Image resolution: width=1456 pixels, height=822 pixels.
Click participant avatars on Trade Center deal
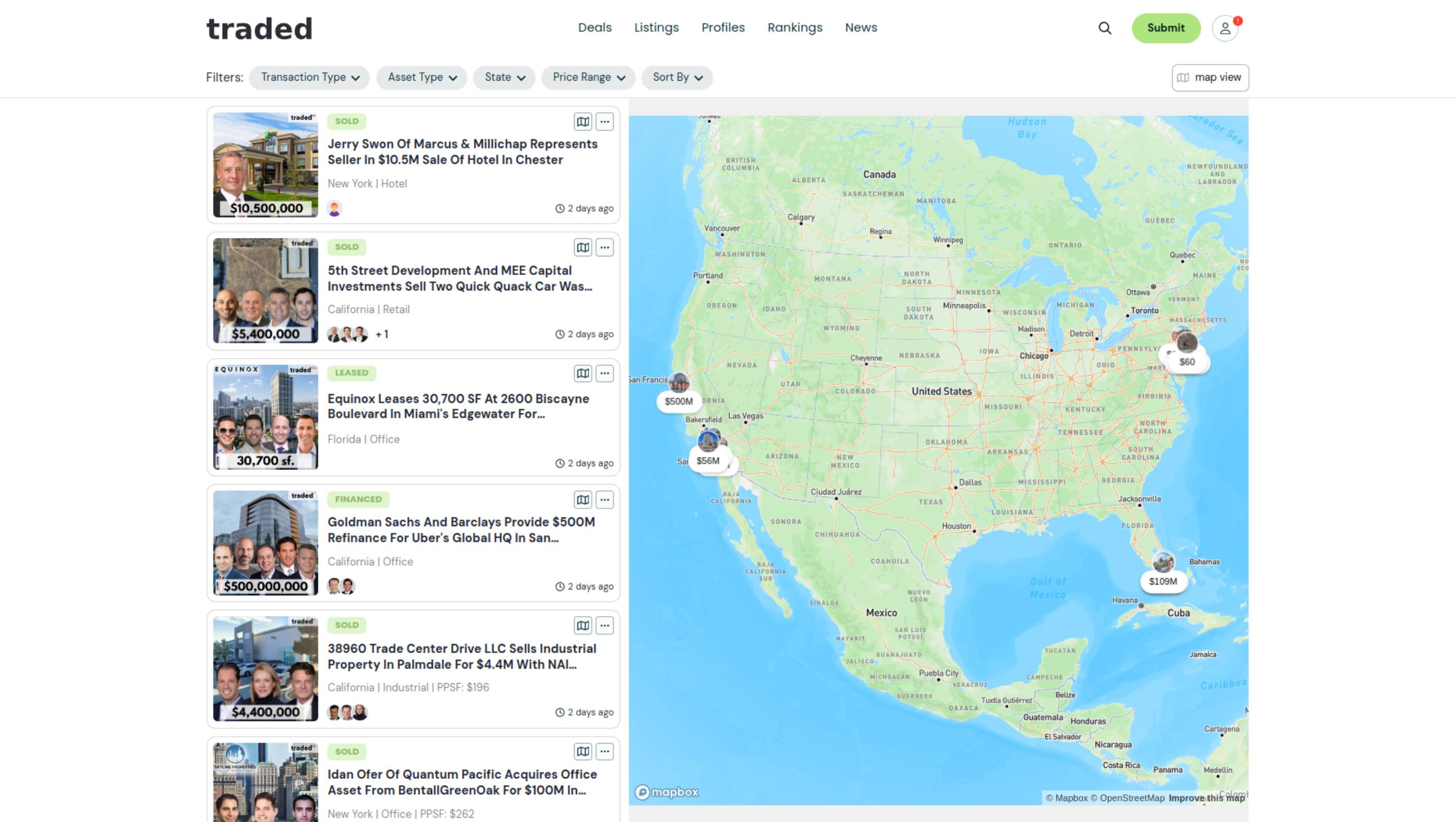pyautogui.click(x=347, y=712)
